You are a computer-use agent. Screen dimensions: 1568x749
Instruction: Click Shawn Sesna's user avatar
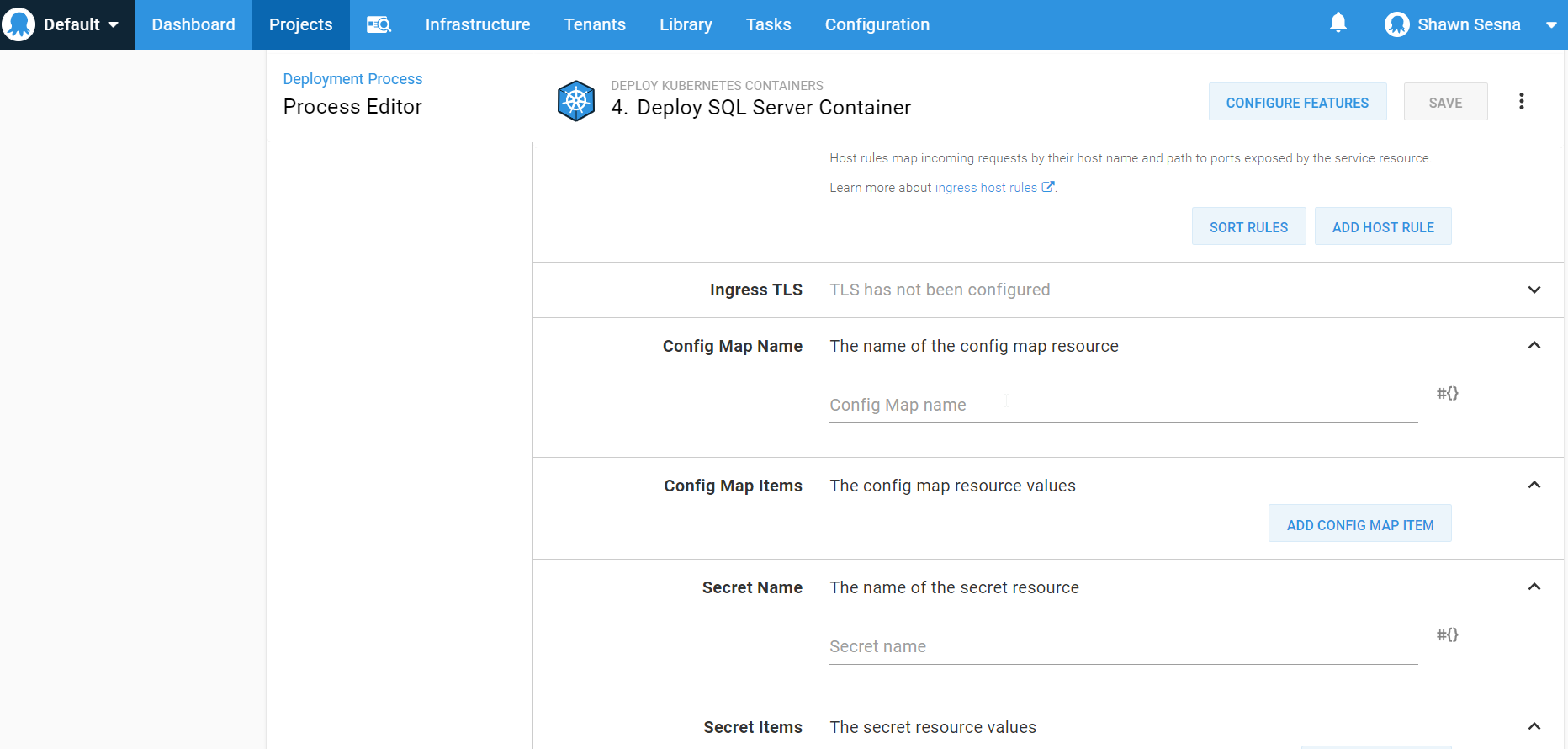(1396, 24)
